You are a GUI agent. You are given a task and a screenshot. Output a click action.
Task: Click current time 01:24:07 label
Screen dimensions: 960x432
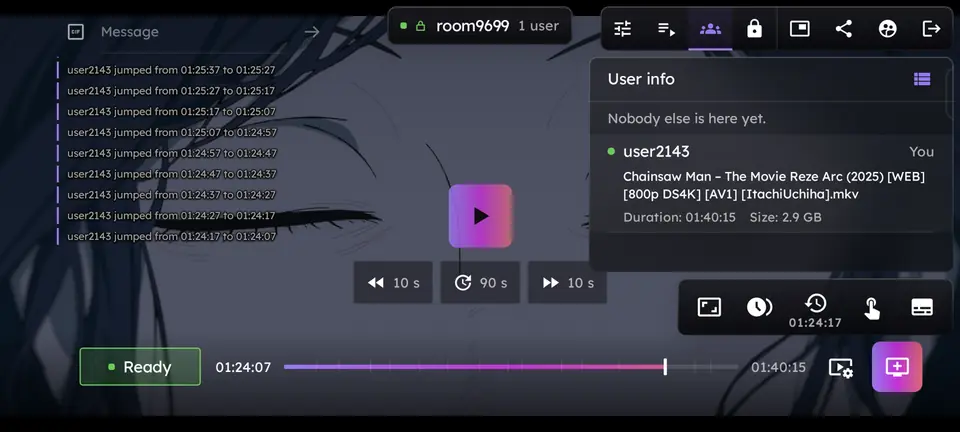[x=243, y=367]
